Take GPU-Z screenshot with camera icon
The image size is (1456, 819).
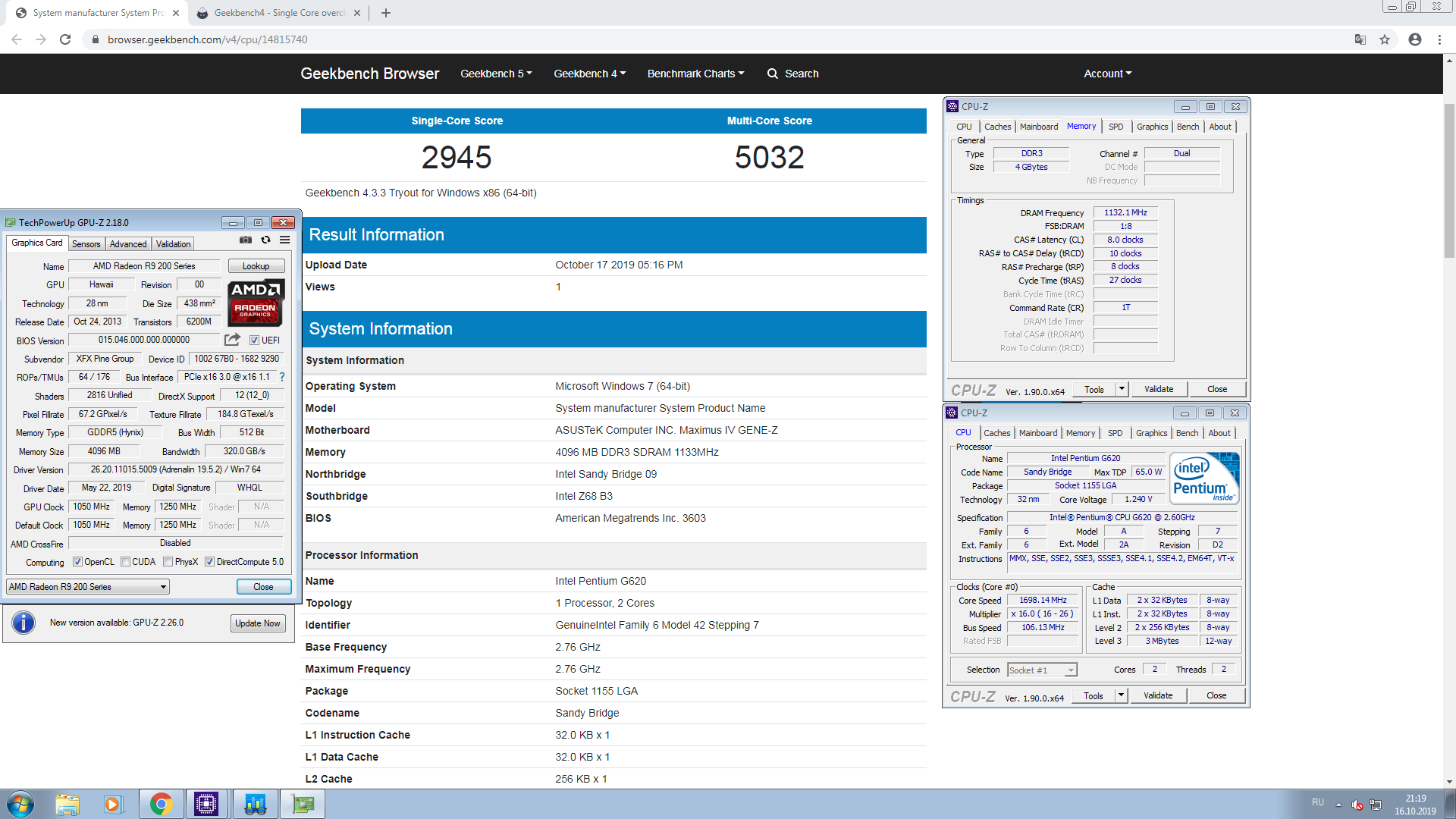[246, 240]
